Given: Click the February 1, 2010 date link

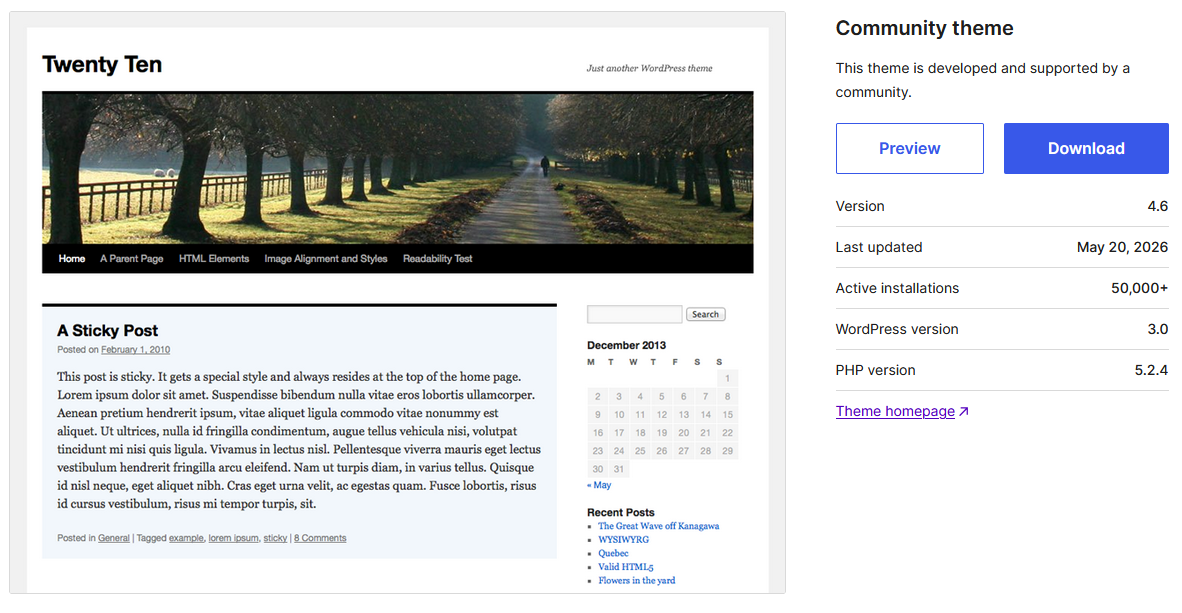Looking at the screenshot, I should 136,350.
